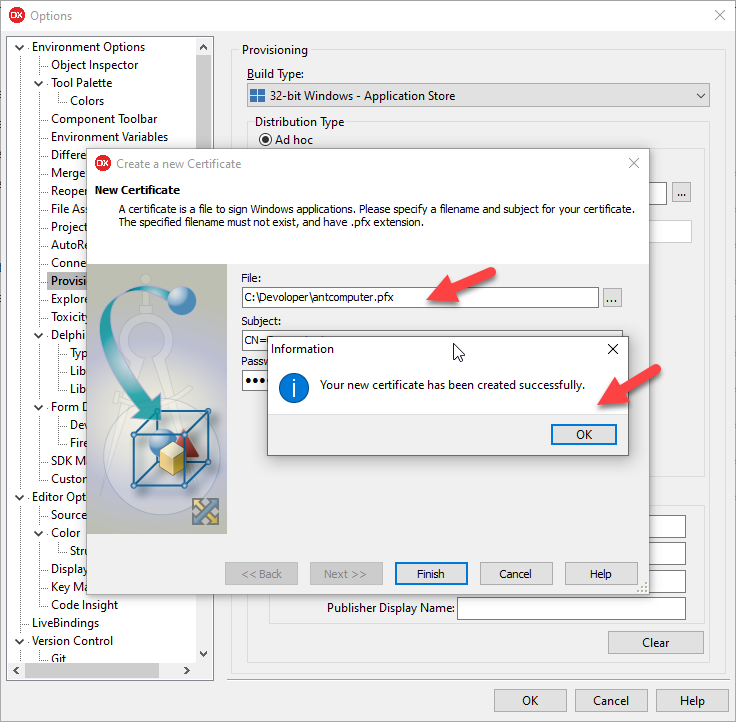Collapse the Version Control tree node
This screenshot has width=736, height=722.
pos(20,641)
